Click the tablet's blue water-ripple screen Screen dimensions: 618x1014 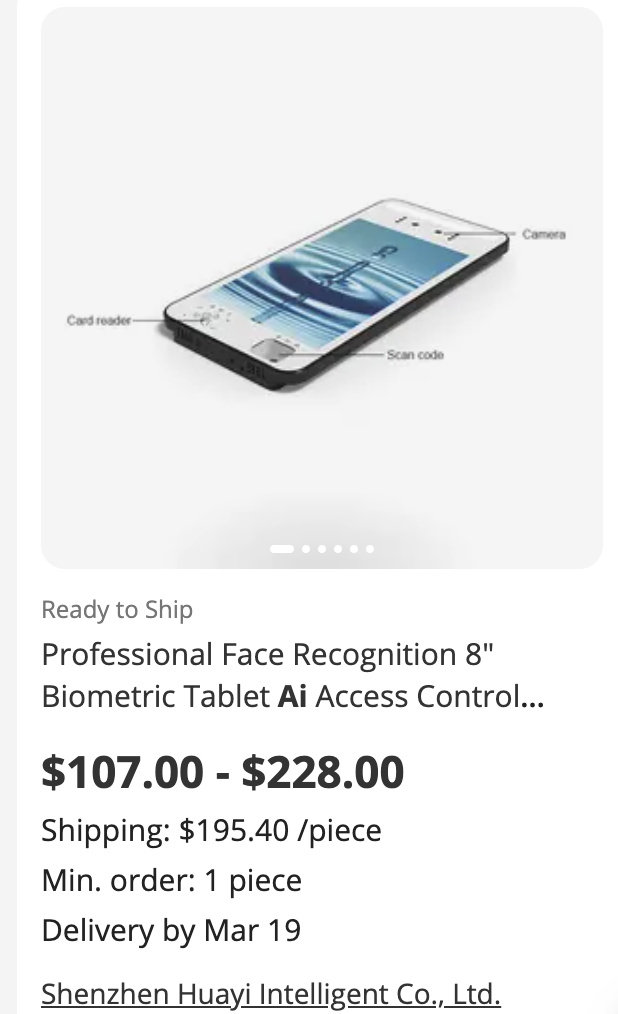(x=340, y=275)
